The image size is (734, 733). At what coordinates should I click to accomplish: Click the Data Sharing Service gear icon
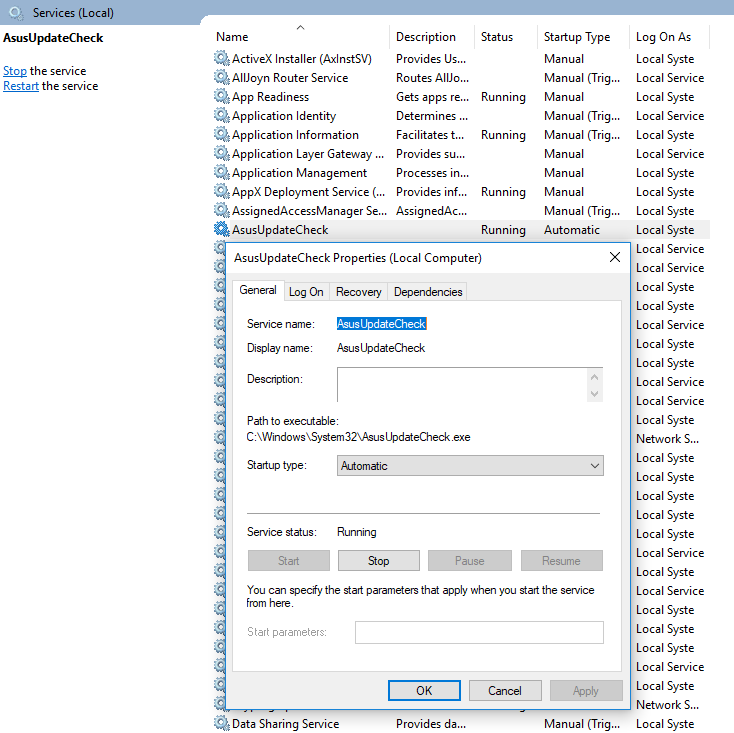click(x=221, y=723)
